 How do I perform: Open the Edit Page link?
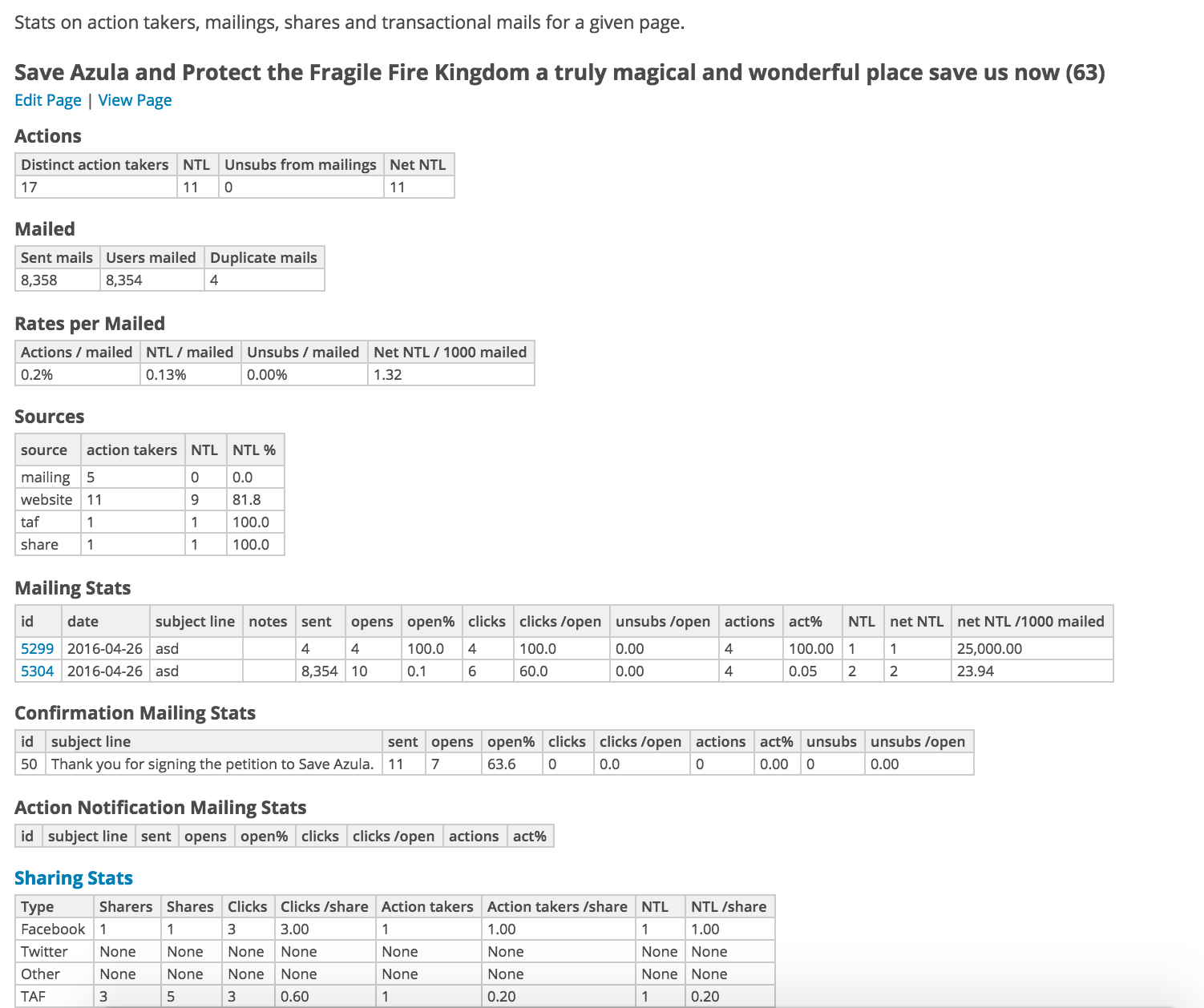click(x=48, y=100)
